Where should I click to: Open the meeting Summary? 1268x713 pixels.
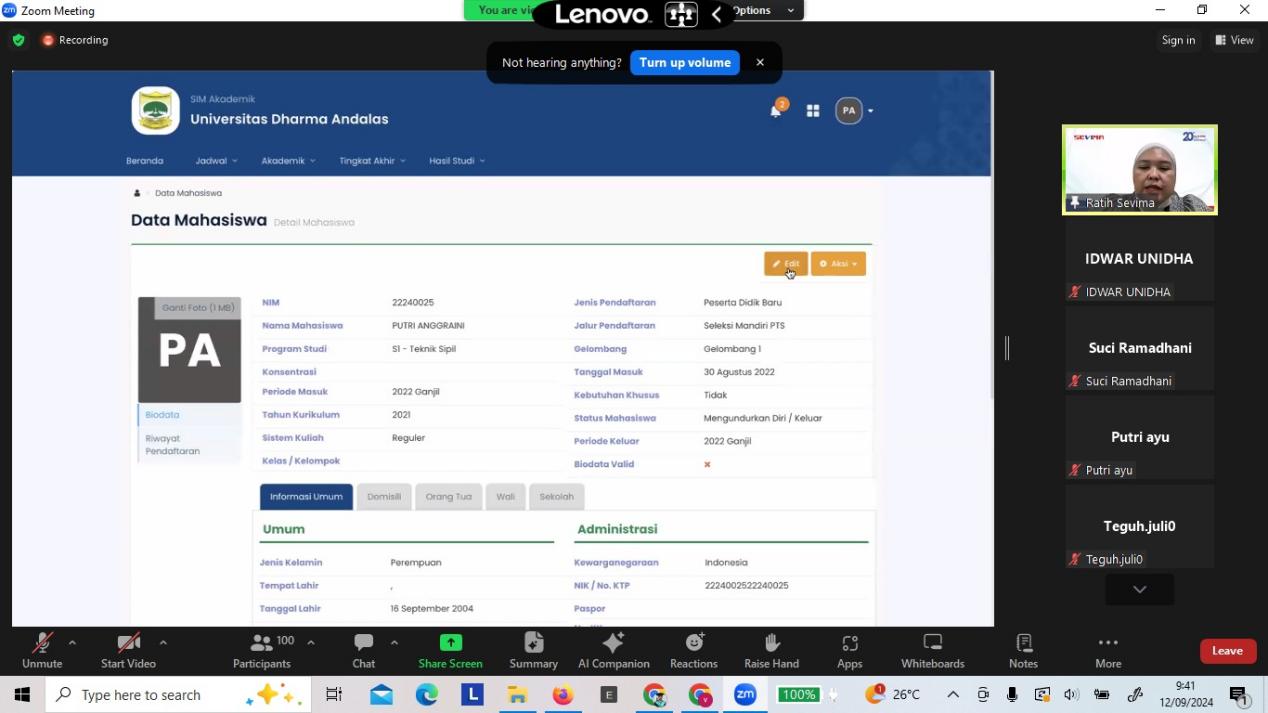(x=533, y=650)
